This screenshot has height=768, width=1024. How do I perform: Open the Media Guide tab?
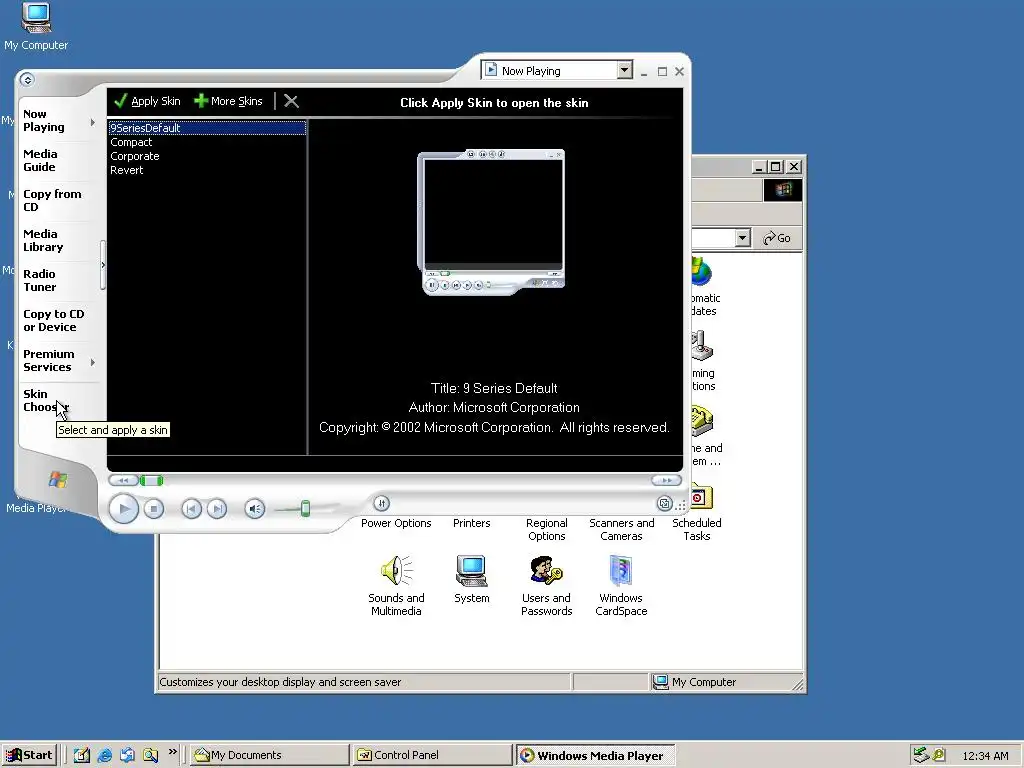40,161
